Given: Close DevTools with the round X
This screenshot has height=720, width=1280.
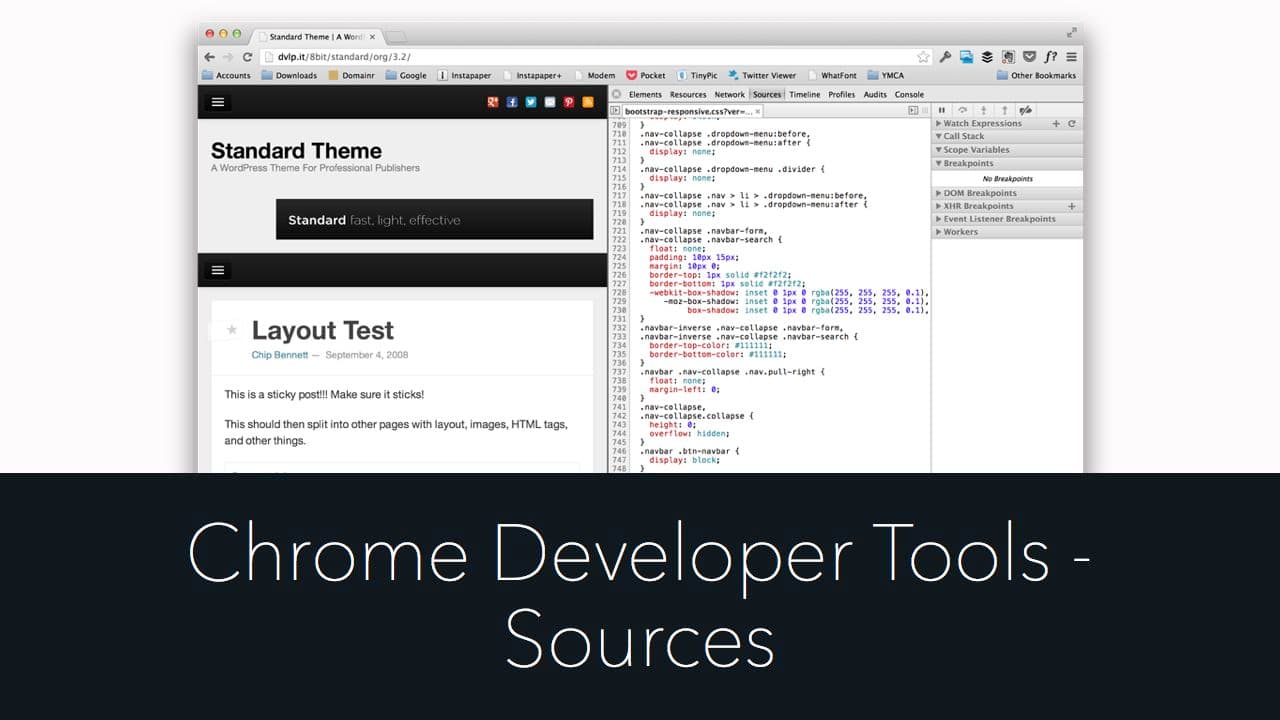Looking at the screenshot, I should pos(616,94).
